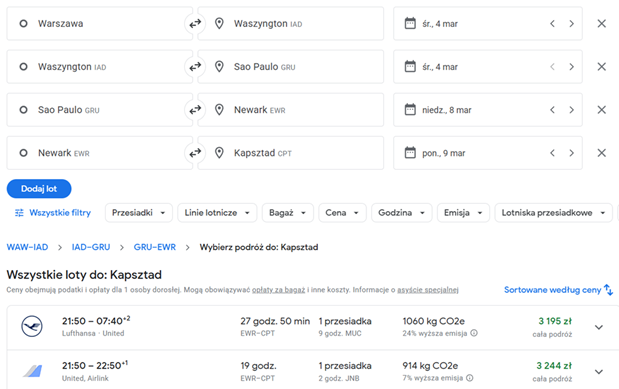619x389 pixels.
Task: Show emission info for 7% wyższa emisja
Action: [469, 378]
